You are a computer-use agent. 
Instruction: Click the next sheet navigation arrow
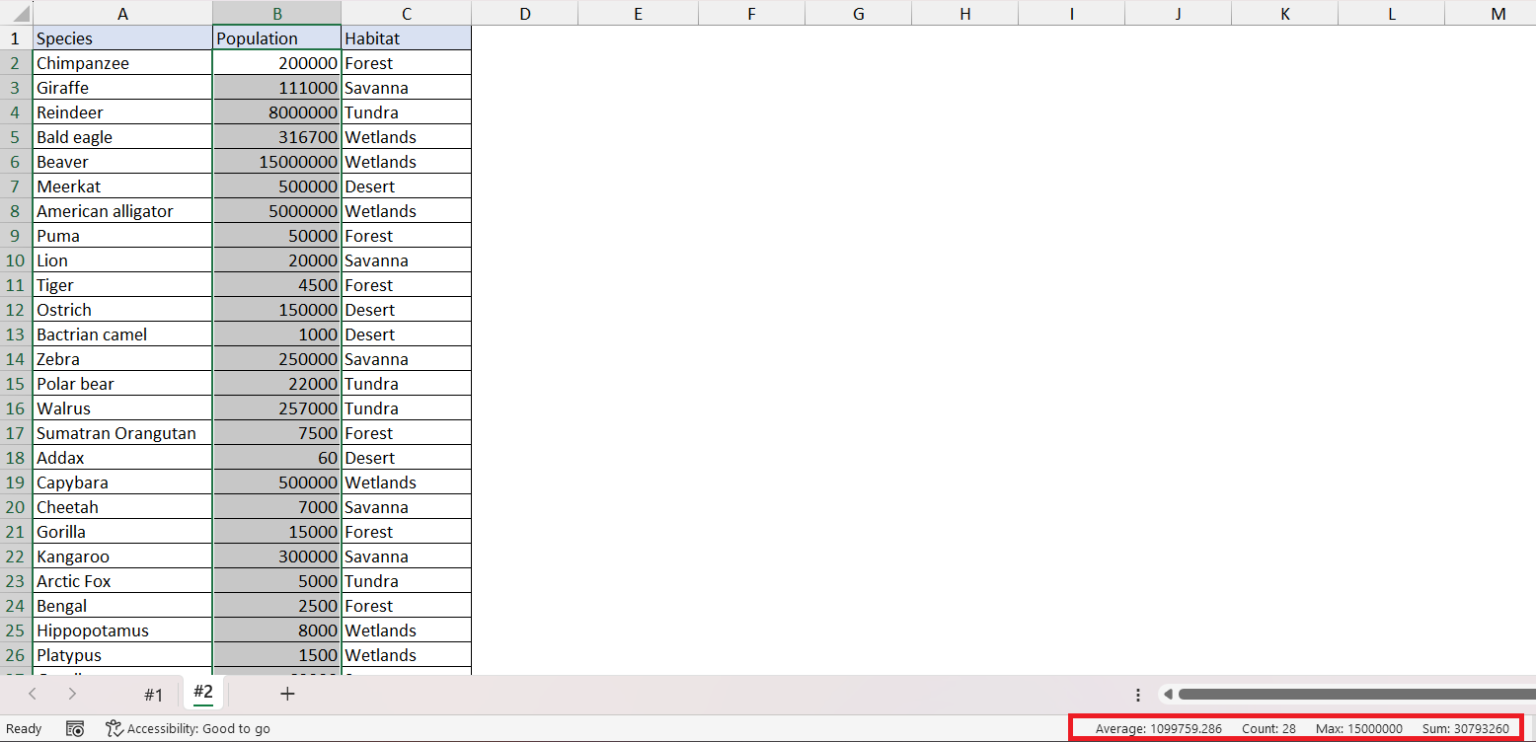point(71,693)
